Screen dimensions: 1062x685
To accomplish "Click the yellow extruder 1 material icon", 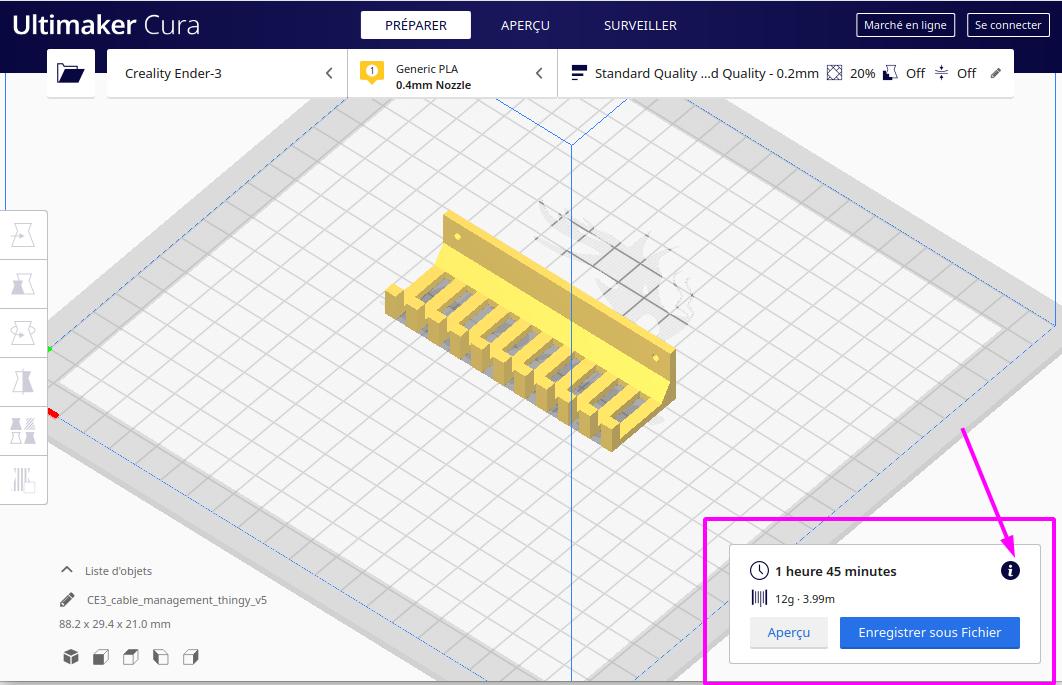I will tap(371, 72).
